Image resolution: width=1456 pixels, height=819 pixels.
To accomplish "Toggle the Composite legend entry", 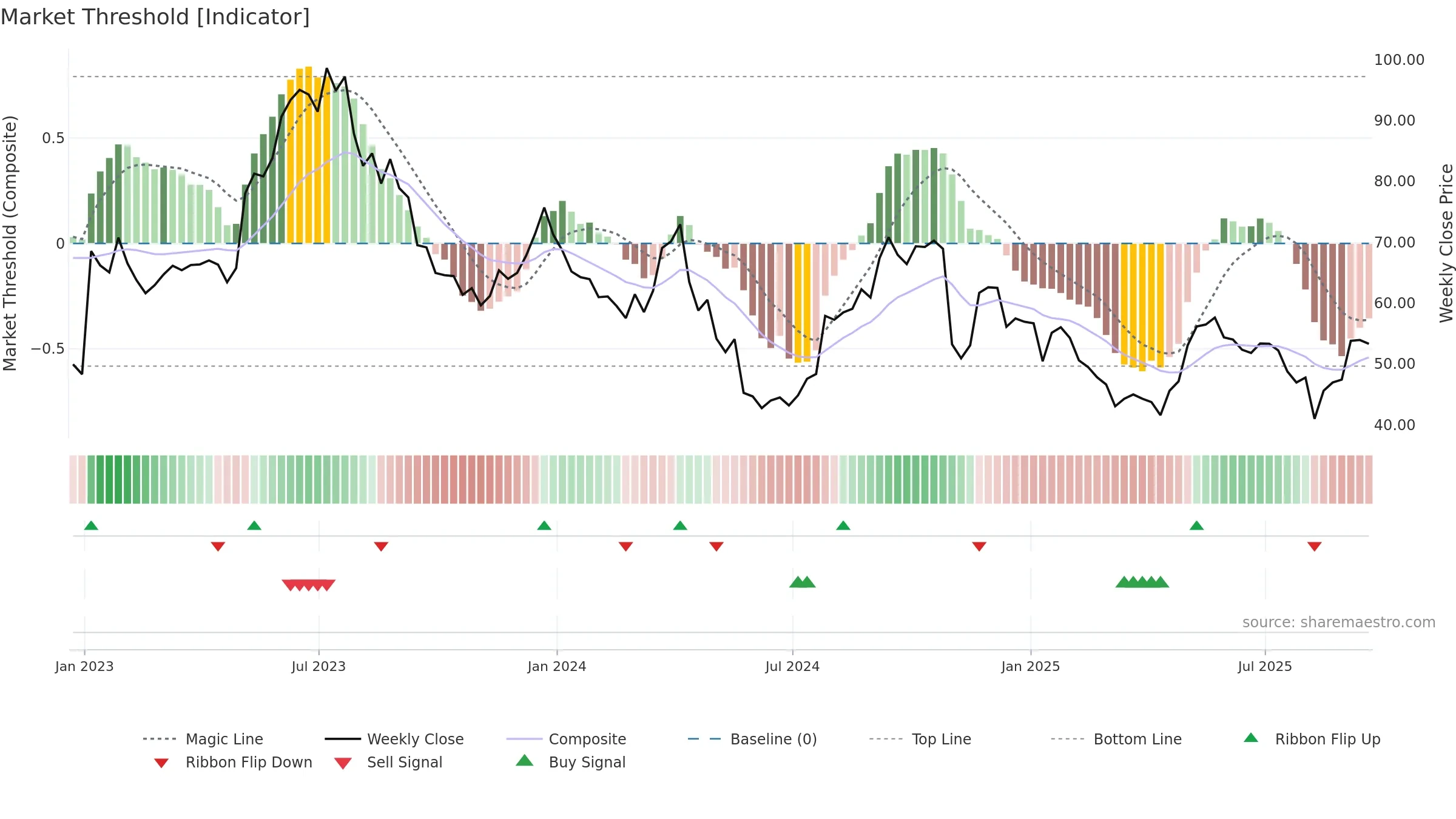I will coord(566,739).
